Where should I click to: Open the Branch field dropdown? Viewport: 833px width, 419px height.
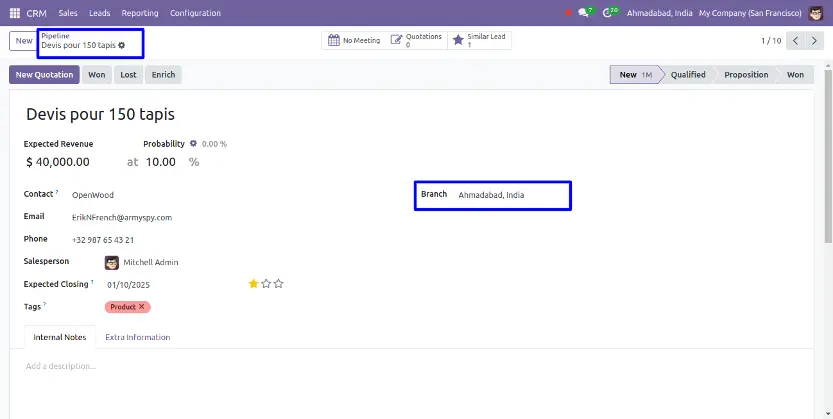point(510,195)
